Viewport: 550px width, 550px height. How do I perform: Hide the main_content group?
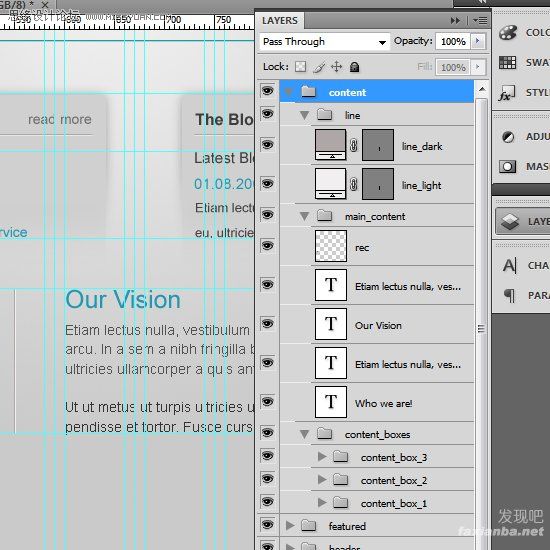[268, 214]
